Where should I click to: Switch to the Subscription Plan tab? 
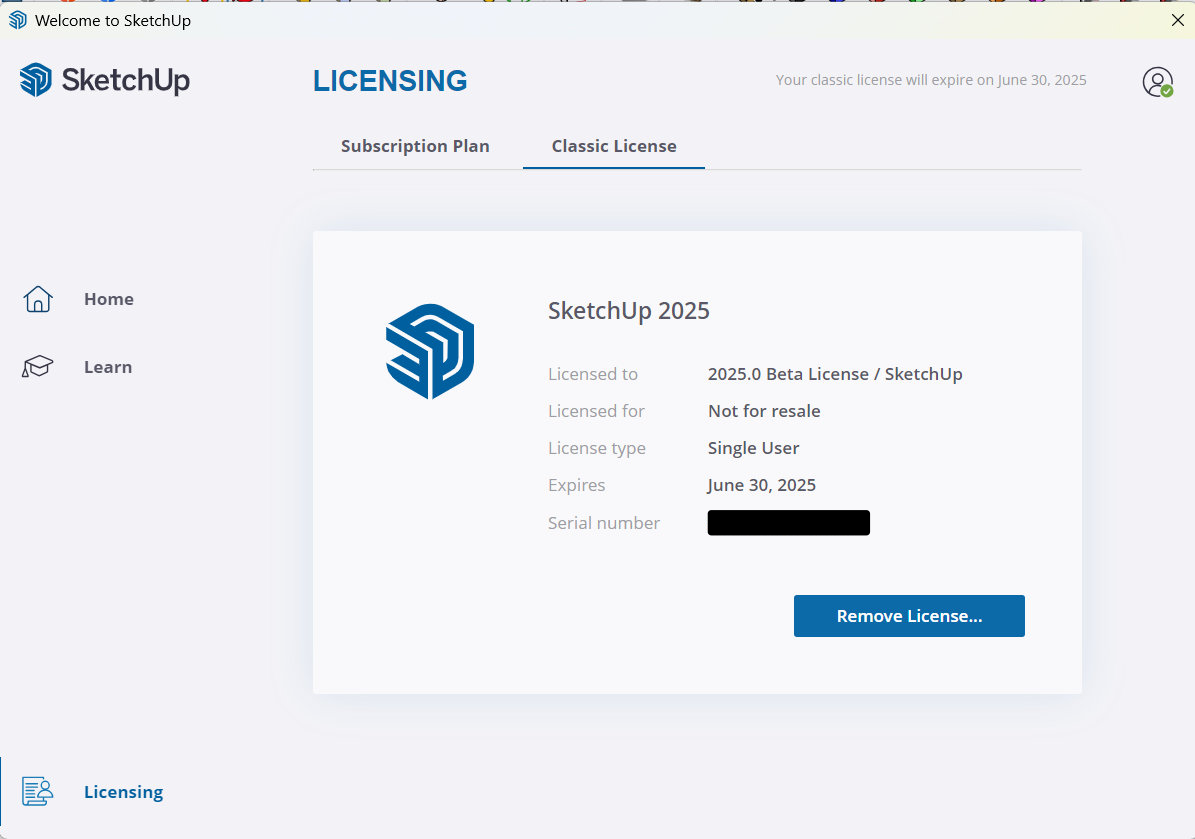coord(415,146)
